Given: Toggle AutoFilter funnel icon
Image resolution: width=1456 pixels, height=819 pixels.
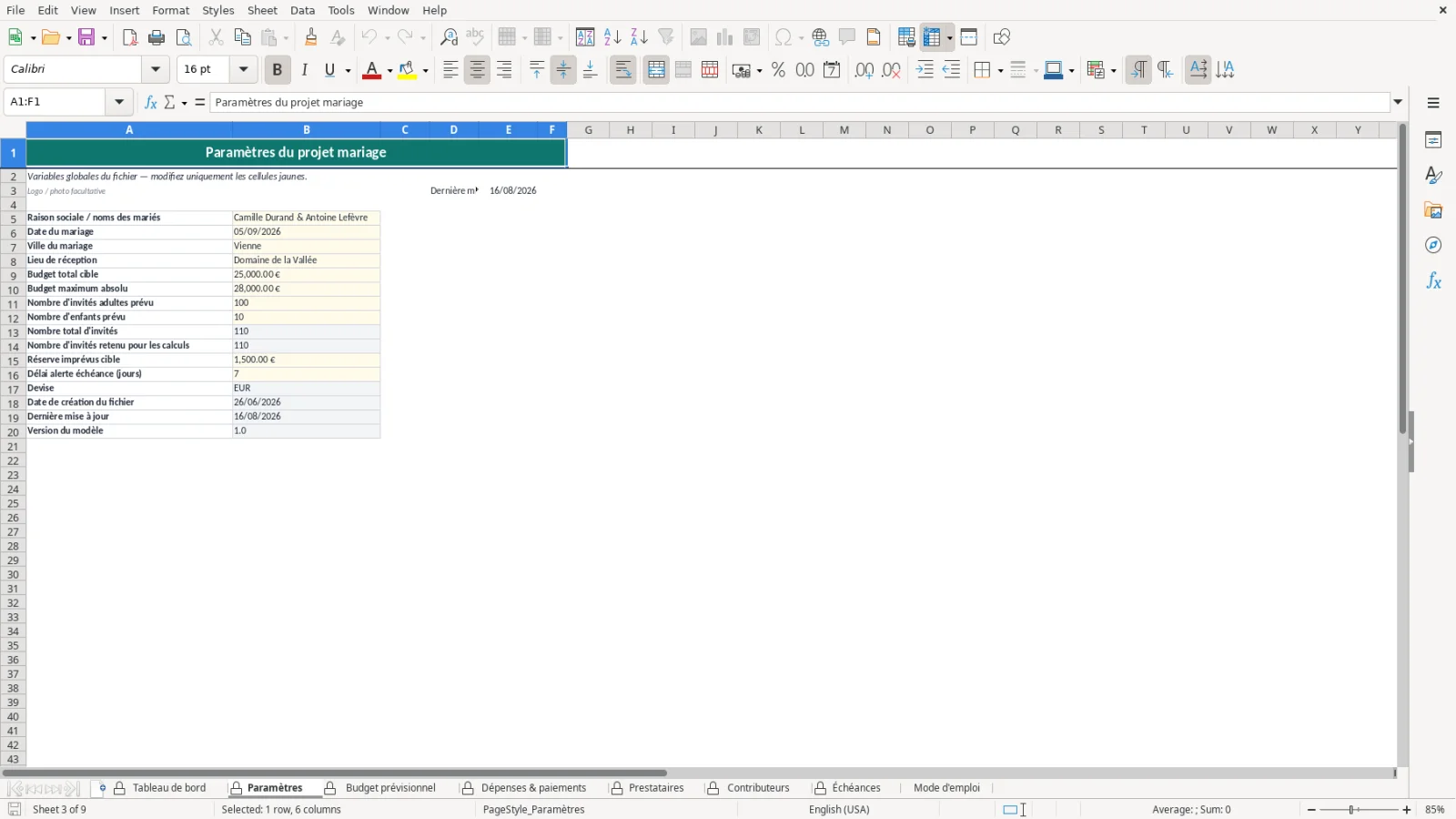Looking at the screenshot, I should [x=666, y=37].
